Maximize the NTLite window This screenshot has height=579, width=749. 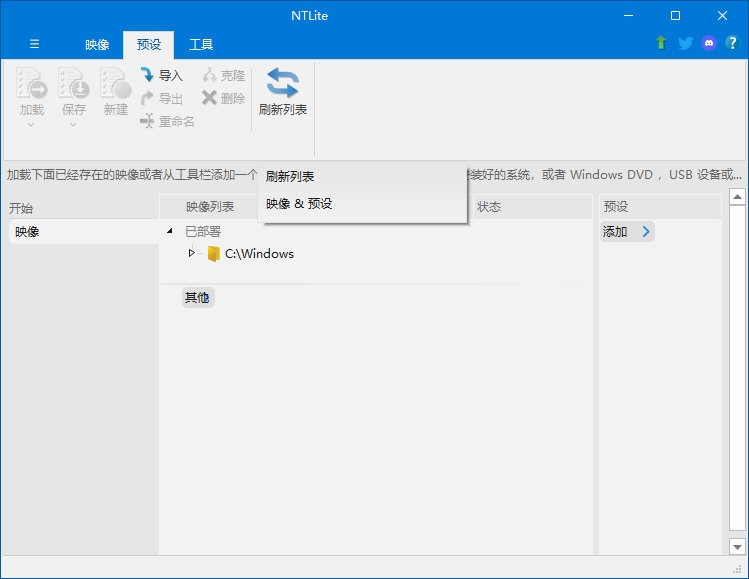pos(675,16)
